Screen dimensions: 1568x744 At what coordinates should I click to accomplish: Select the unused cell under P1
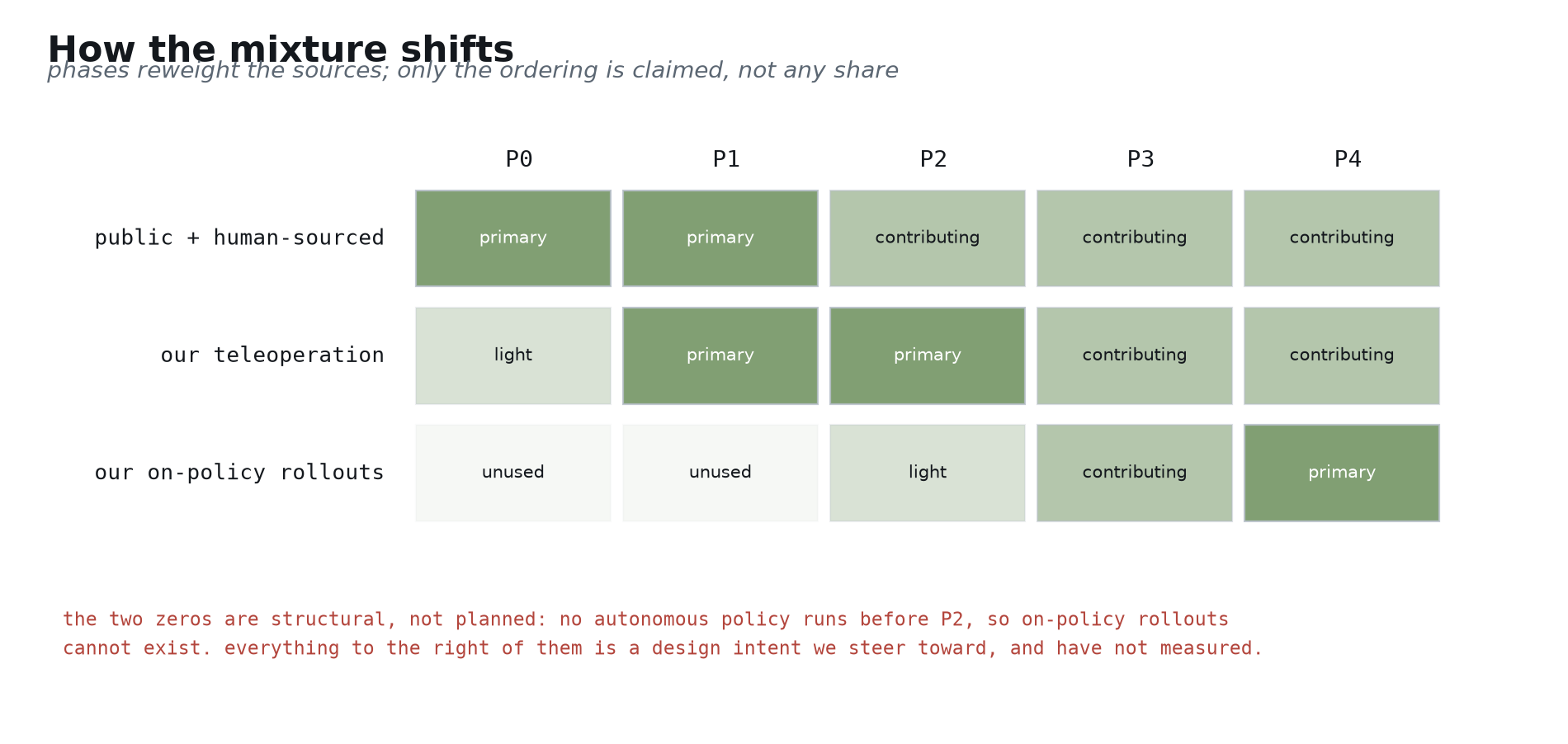point(720,473)
